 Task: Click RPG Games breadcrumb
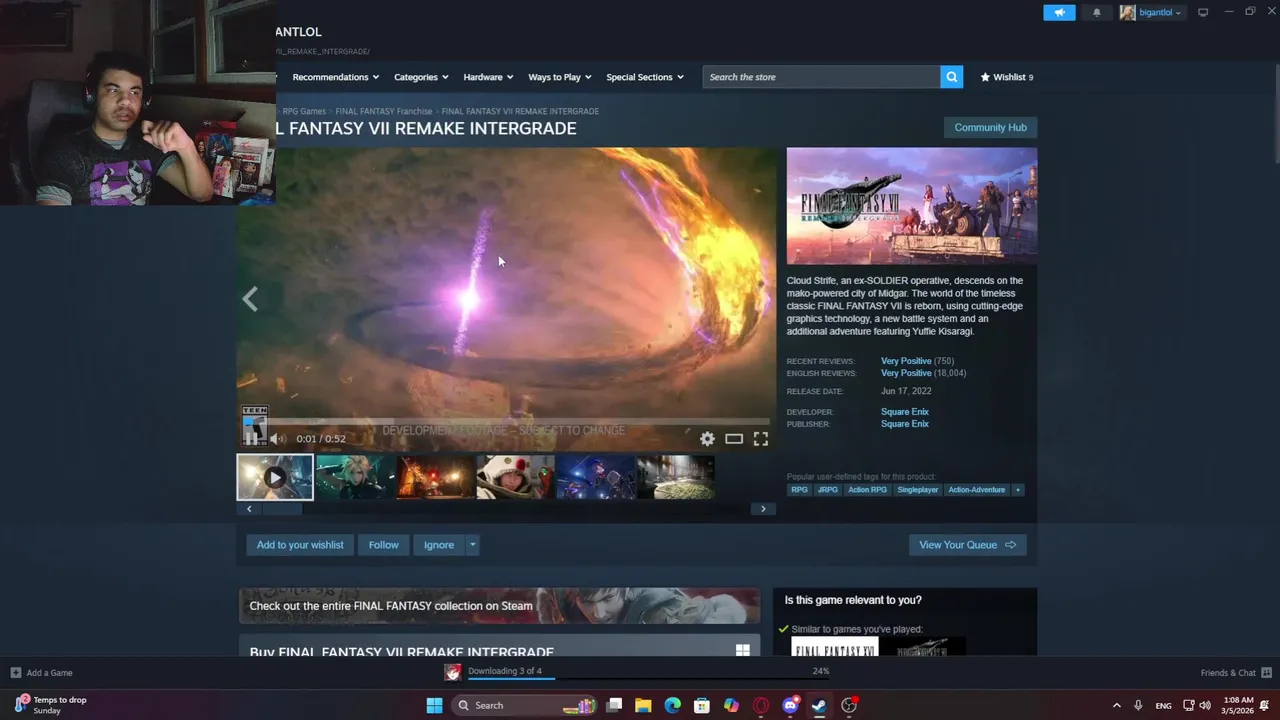(x=304, y=111)
